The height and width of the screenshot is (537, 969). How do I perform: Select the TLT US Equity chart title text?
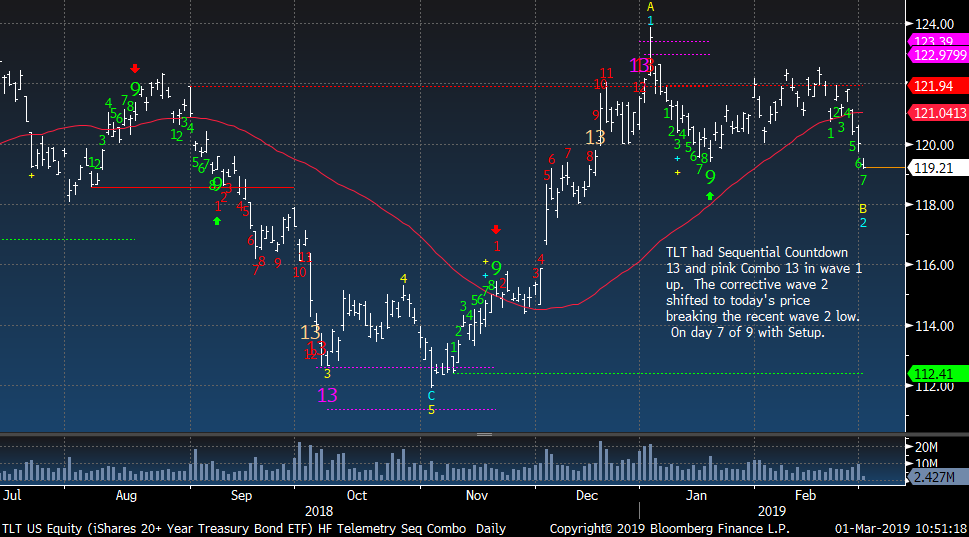pos(253,529)
